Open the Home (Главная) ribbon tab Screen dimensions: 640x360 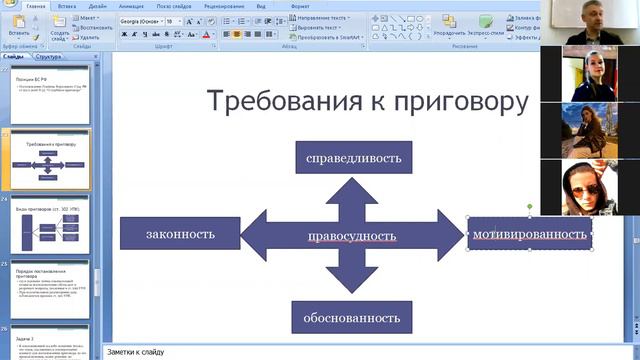click(36, 6)
